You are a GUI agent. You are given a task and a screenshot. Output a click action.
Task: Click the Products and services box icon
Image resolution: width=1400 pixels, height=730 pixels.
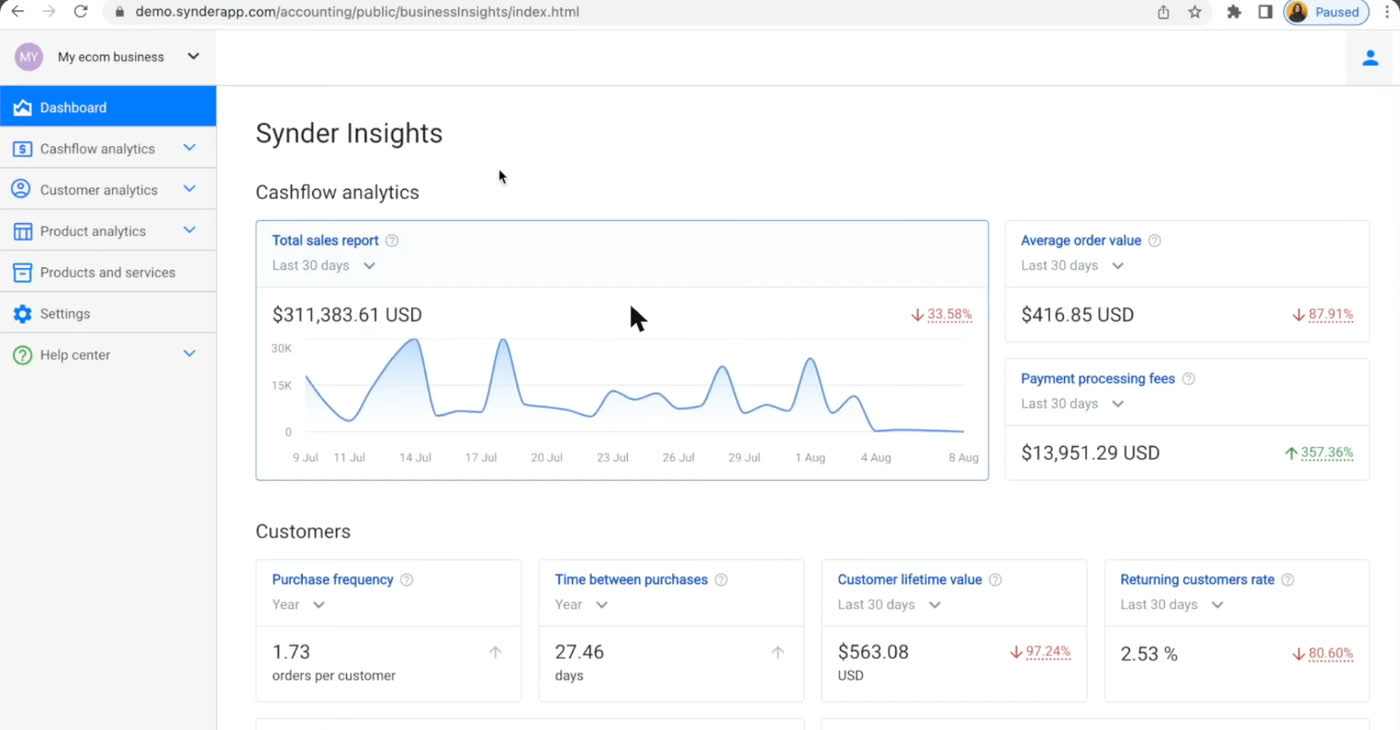[22, 272]
